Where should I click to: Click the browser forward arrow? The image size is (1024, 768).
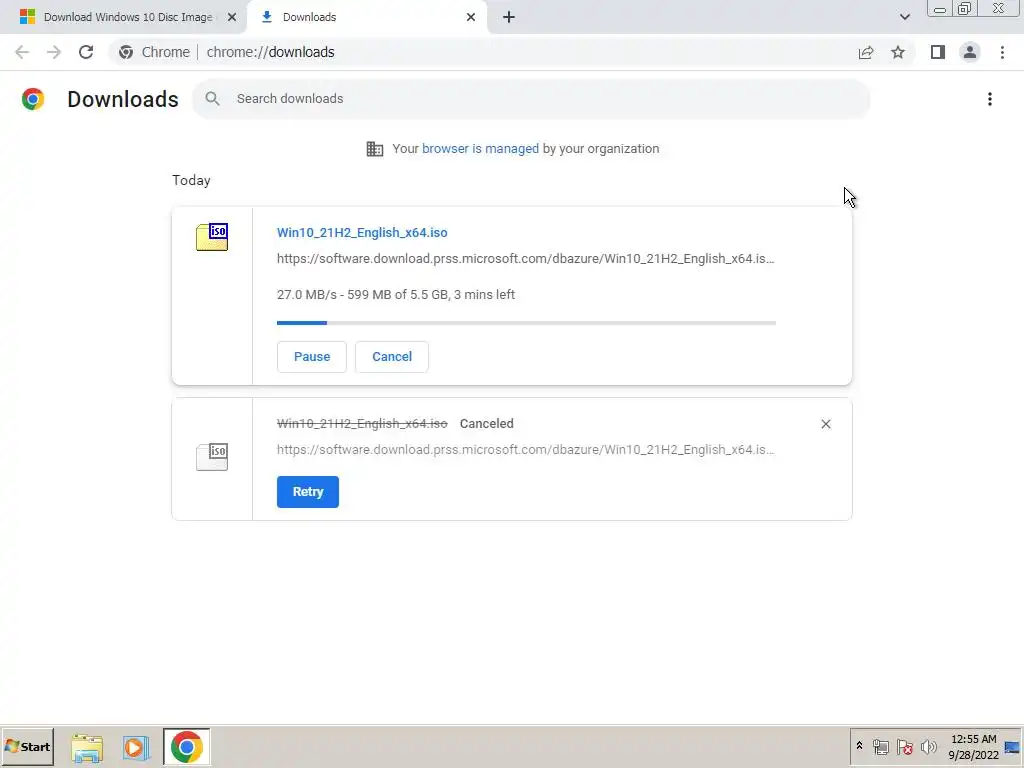tap(54, 52)
